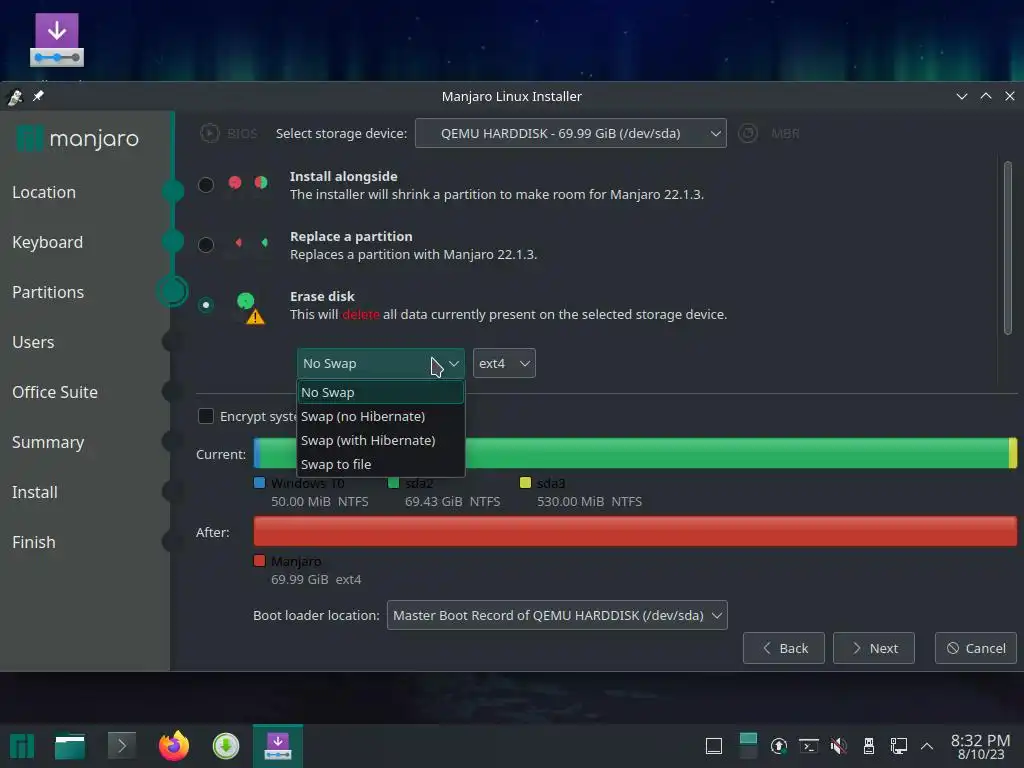The height and width of the screenshot is (768, 1024).
Task: Go to the Install step in sidebar
Action: click(35, 492)
